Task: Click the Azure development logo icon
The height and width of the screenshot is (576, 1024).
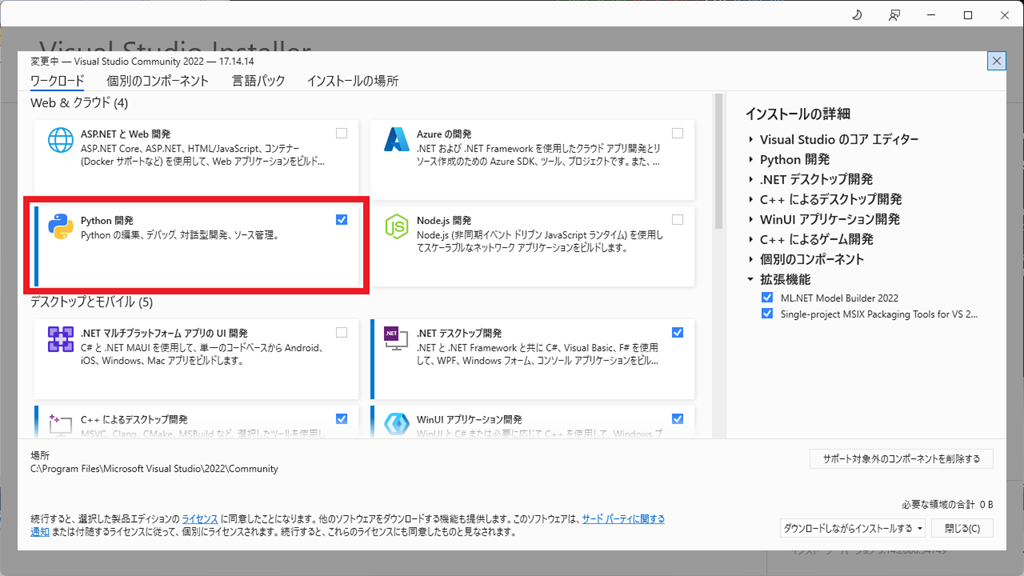Action: click(x=396, y=140)
